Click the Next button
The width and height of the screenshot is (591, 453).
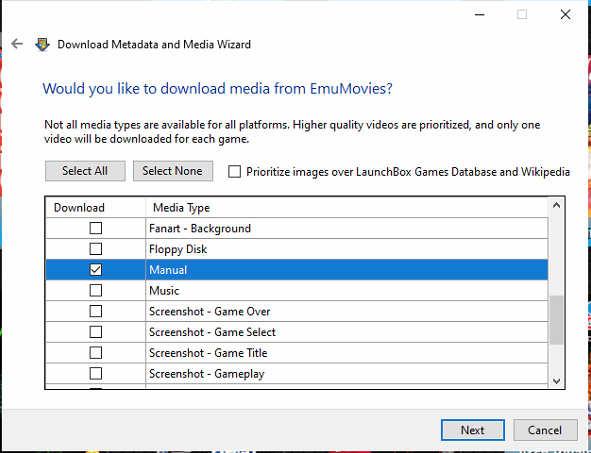pos(473,430)
